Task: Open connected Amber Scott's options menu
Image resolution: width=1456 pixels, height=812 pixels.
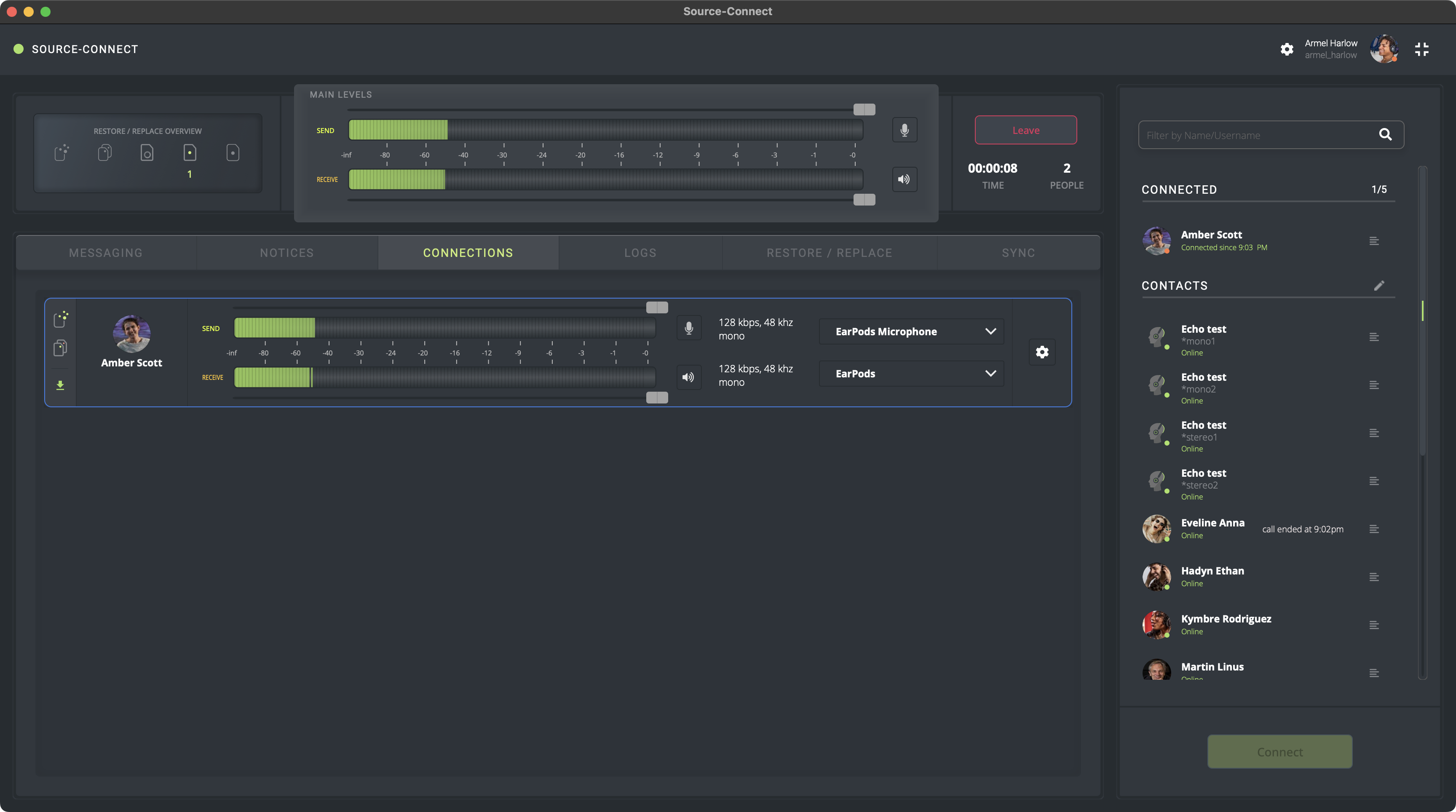Action: pyautogui.click(x=1374, y=241)
